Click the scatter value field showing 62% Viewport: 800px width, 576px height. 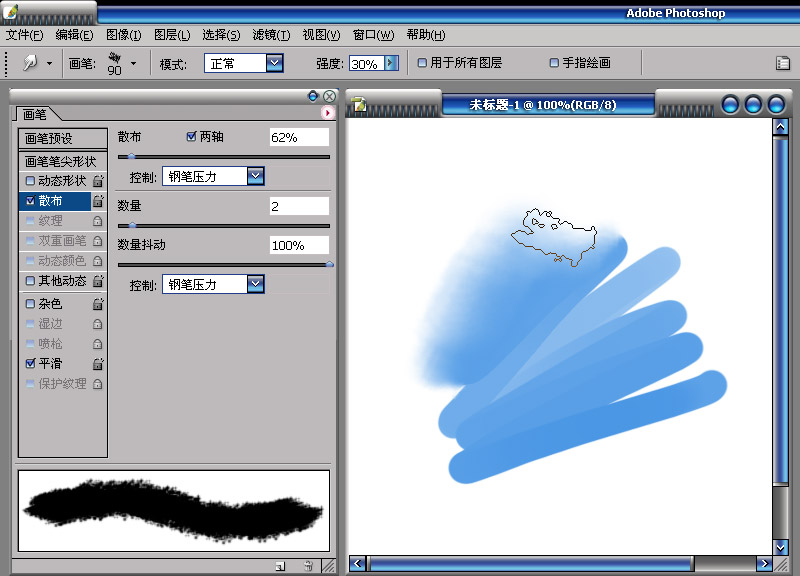pos(299,137)
